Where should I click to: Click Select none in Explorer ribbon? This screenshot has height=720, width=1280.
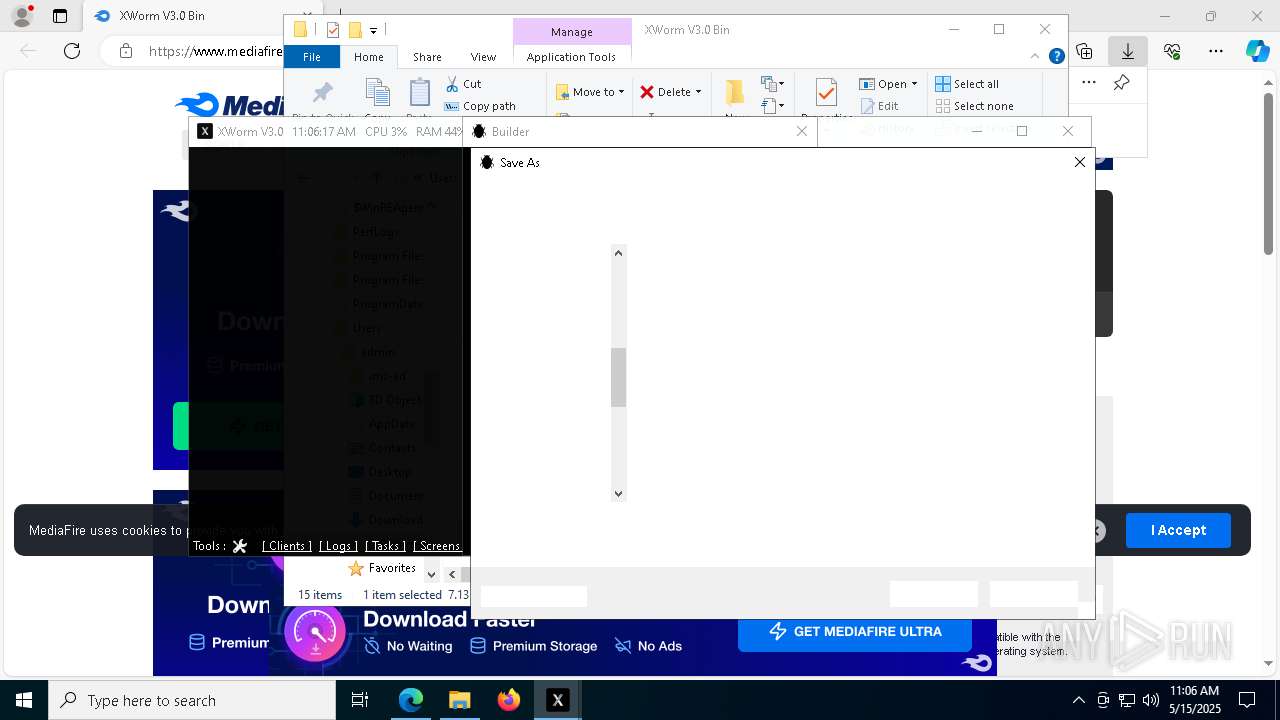[x=974, y=106]
